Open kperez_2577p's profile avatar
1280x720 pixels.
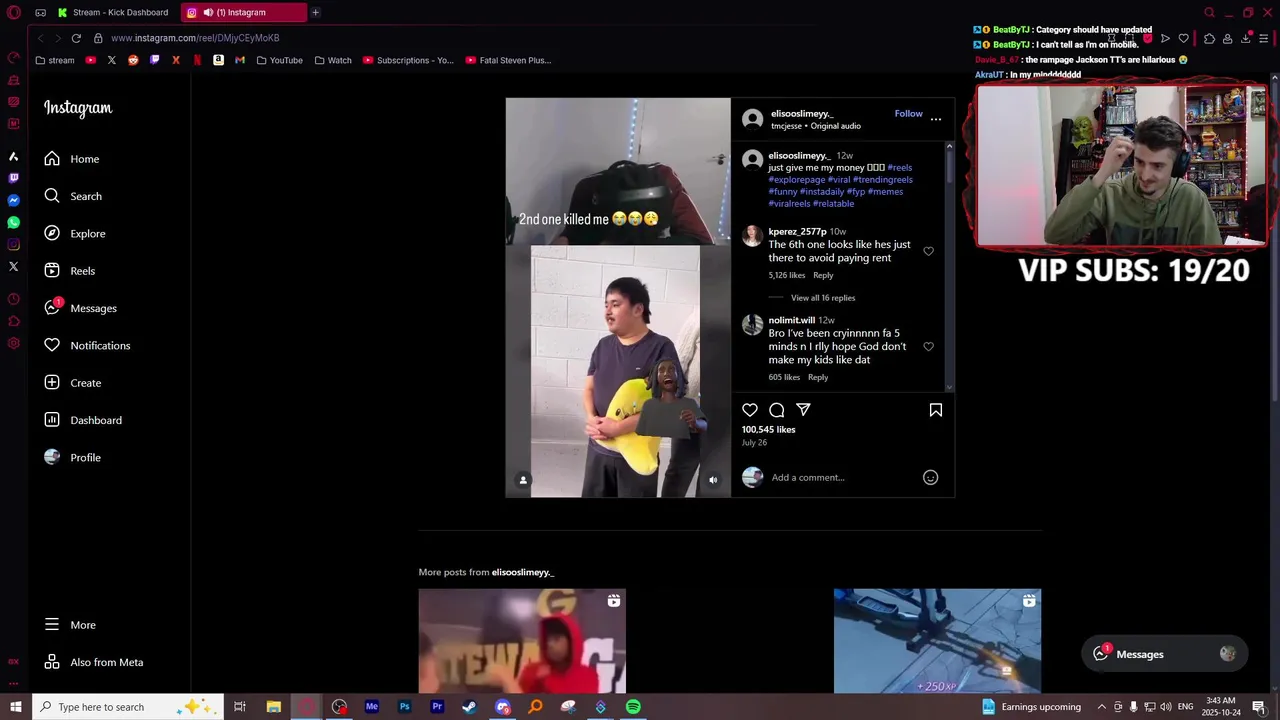coord(752,236)
